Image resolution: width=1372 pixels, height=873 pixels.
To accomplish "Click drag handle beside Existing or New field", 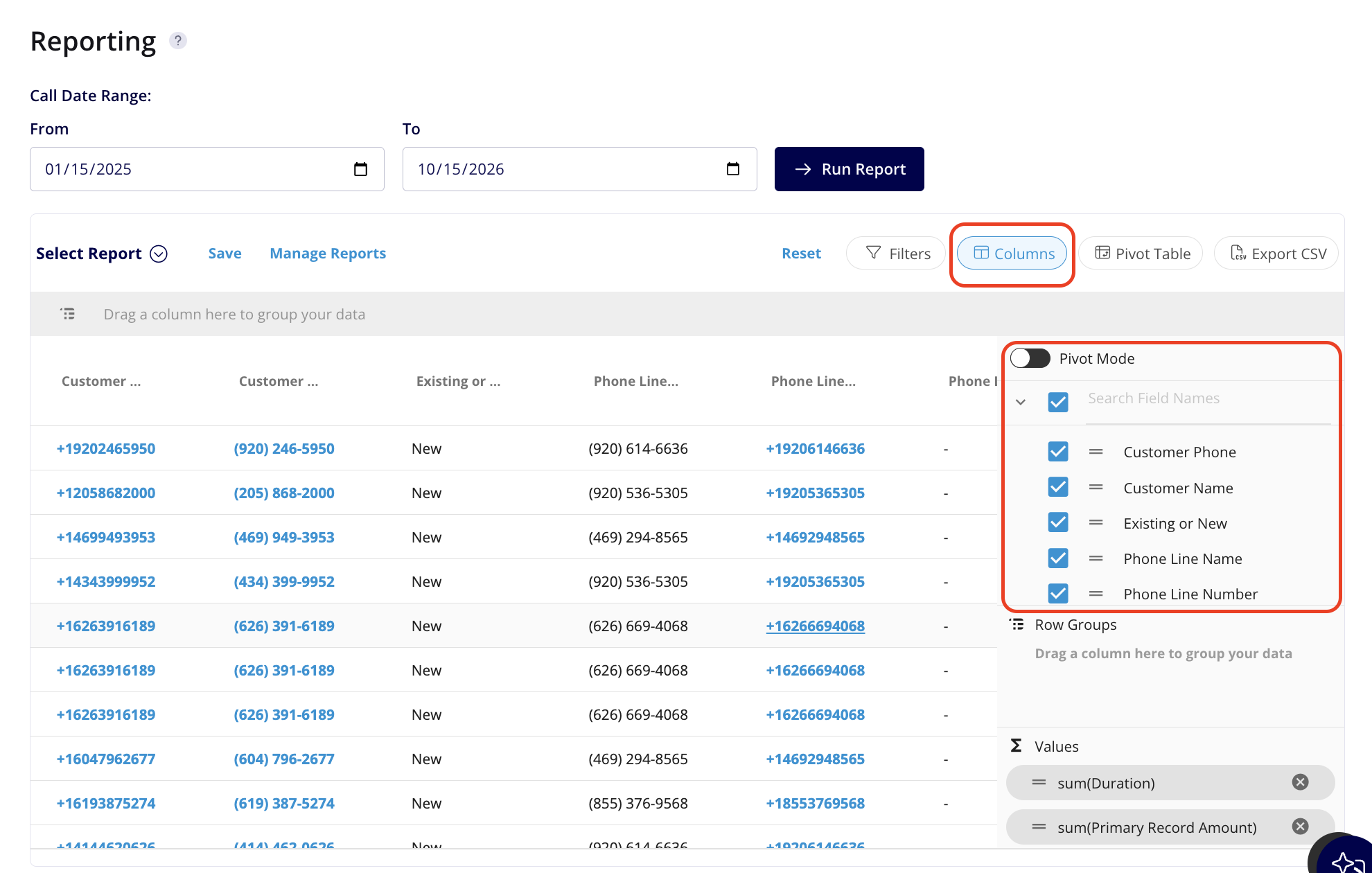I will (x=1096, y=523).
